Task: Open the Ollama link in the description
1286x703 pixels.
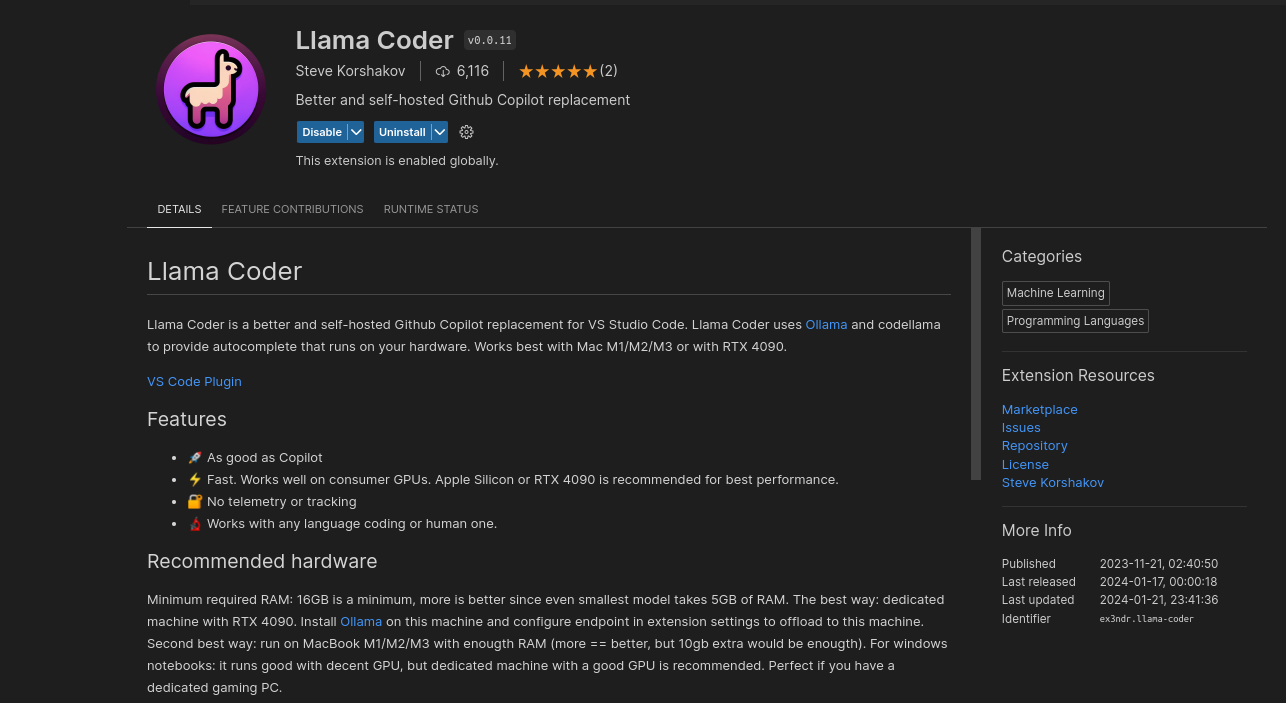Action: [x=826, y=324]
